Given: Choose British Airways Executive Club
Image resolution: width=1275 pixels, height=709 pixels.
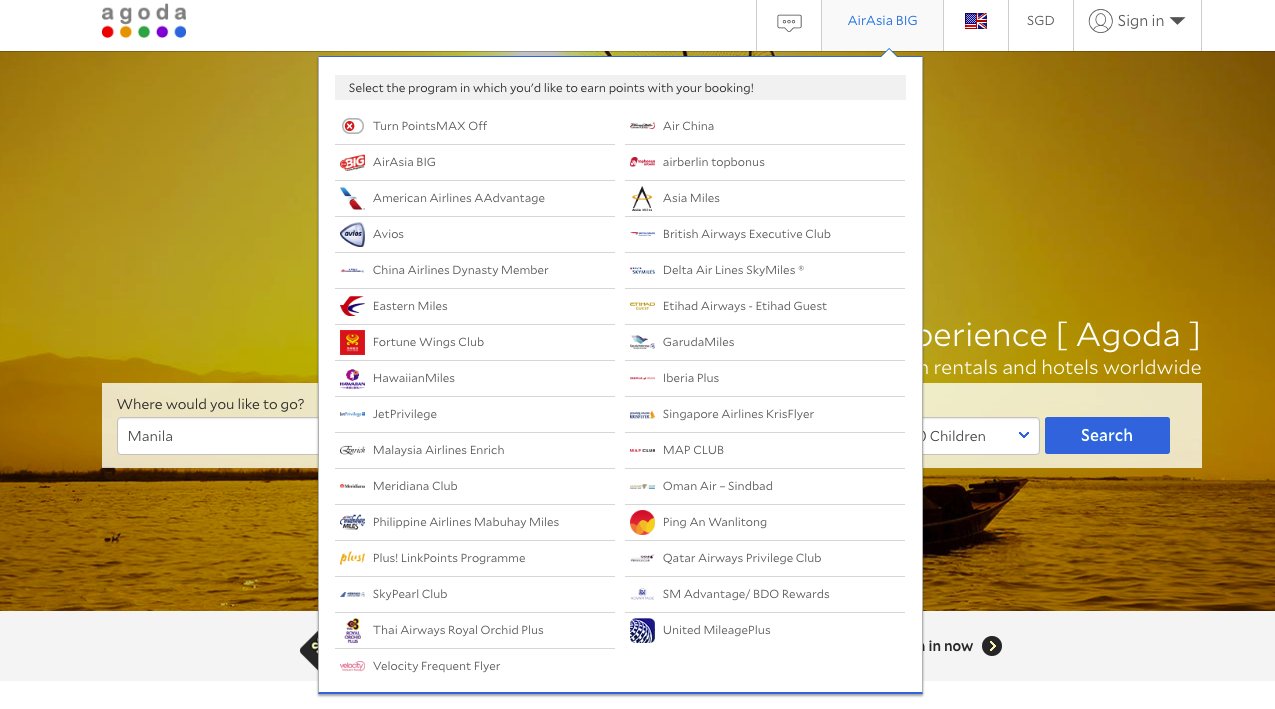Looking at the screenshot, I should pyautogui.click(x=765, y=234).
